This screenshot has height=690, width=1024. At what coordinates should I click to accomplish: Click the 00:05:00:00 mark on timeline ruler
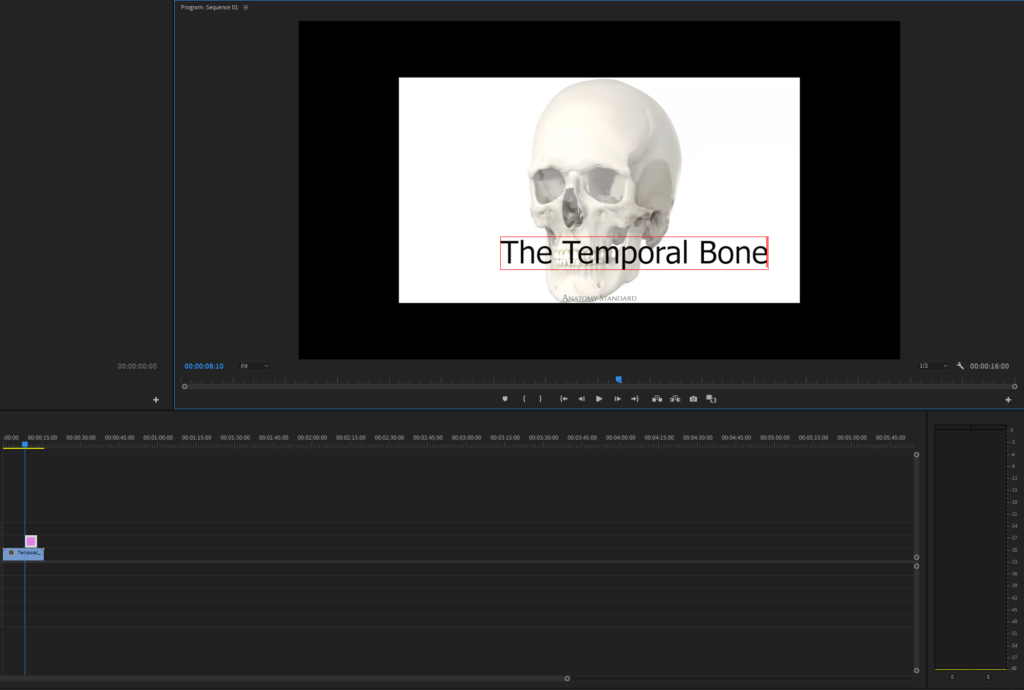(x=775, y=438)
